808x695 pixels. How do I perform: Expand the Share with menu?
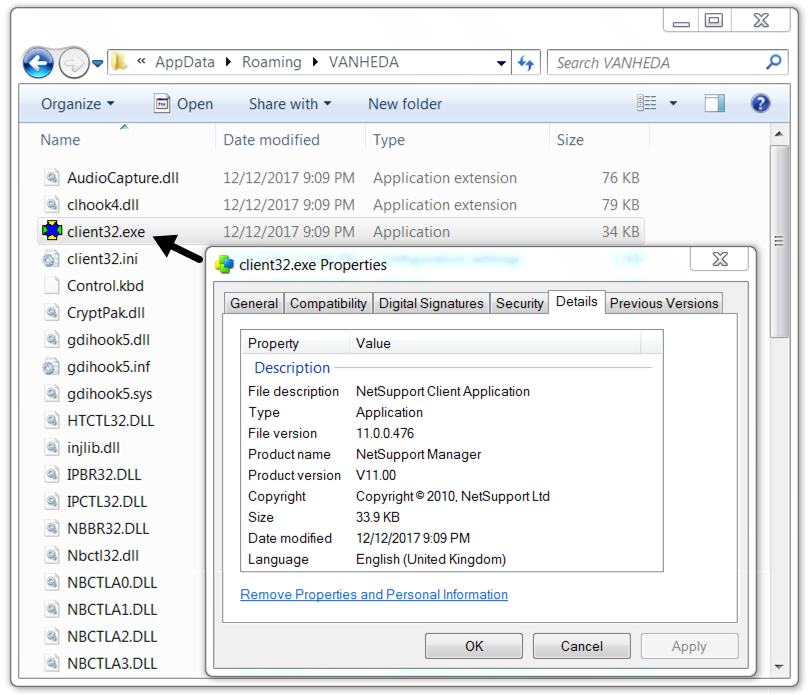290,104
